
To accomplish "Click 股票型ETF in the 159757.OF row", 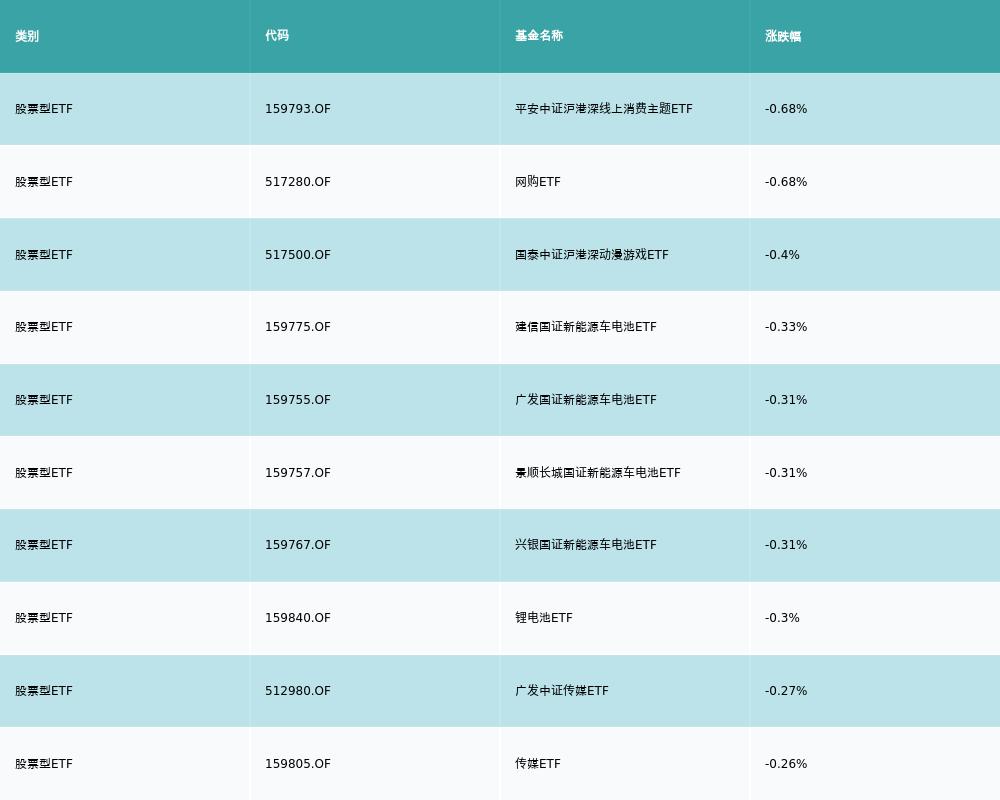I will [44, 473].
